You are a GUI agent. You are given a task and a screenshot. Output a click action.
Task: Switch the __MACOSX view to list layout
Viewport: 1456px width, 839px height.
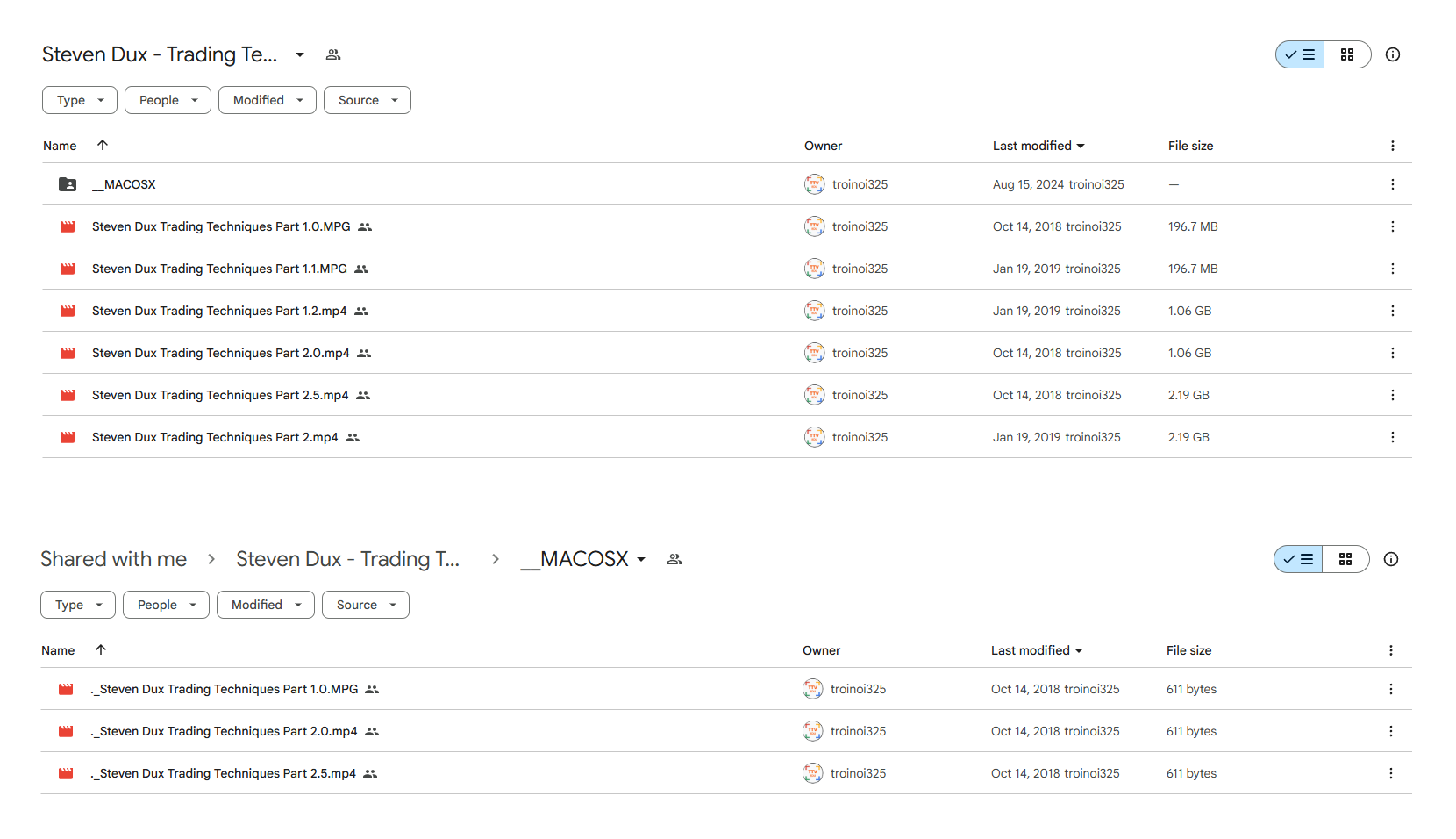pyautogui.click(x=1298, y=559)
